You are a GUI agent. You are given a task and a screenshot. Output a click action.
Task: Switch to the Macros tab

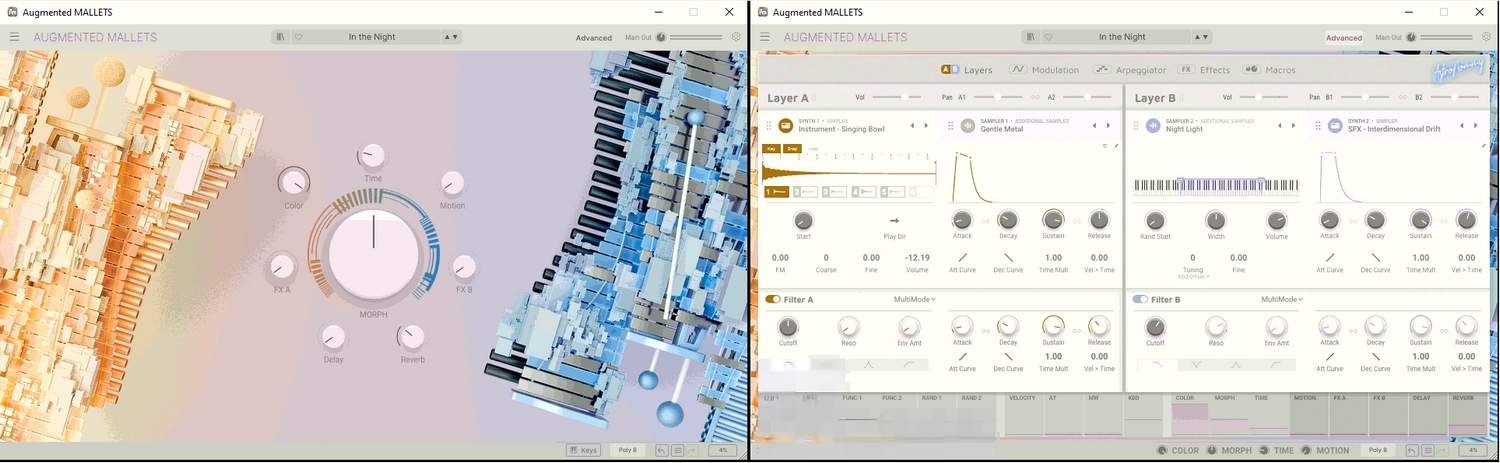click(1269, 70)
